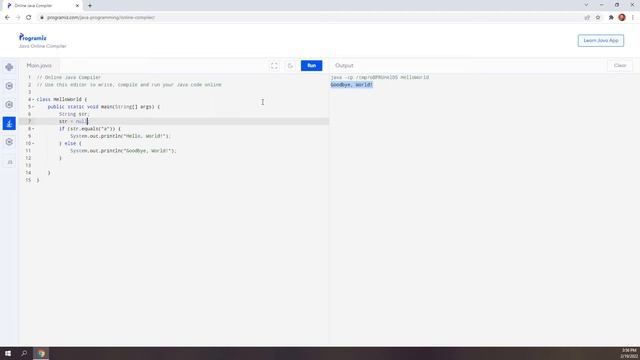Open the Windows Start menu
The image size is (640, 360).
(x=8, y=353)
